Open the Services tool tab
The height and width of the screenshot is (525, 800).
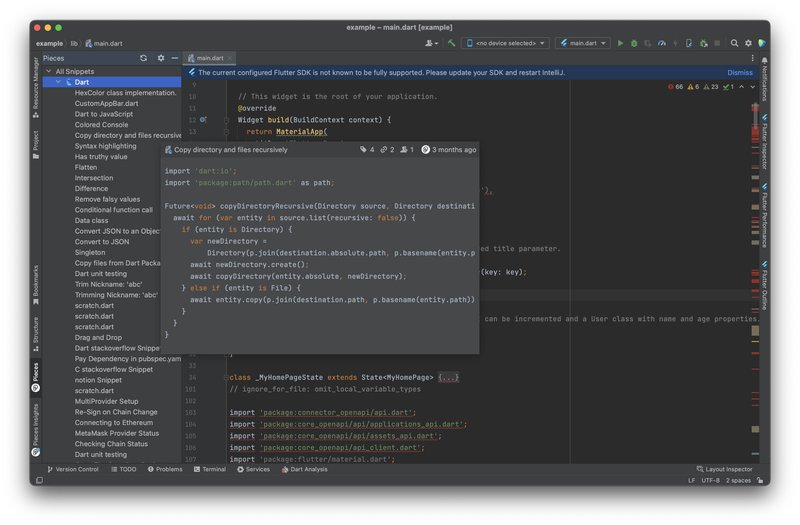tap(254, 469)
